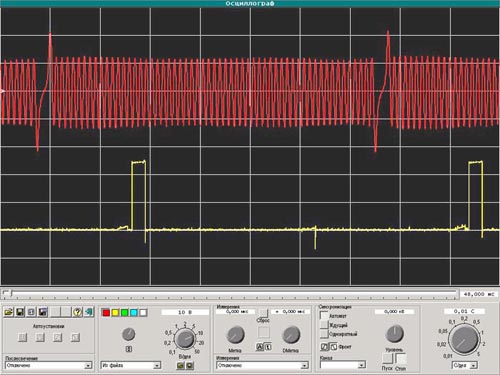Click the Пуск start button

(x=388, y=359)
